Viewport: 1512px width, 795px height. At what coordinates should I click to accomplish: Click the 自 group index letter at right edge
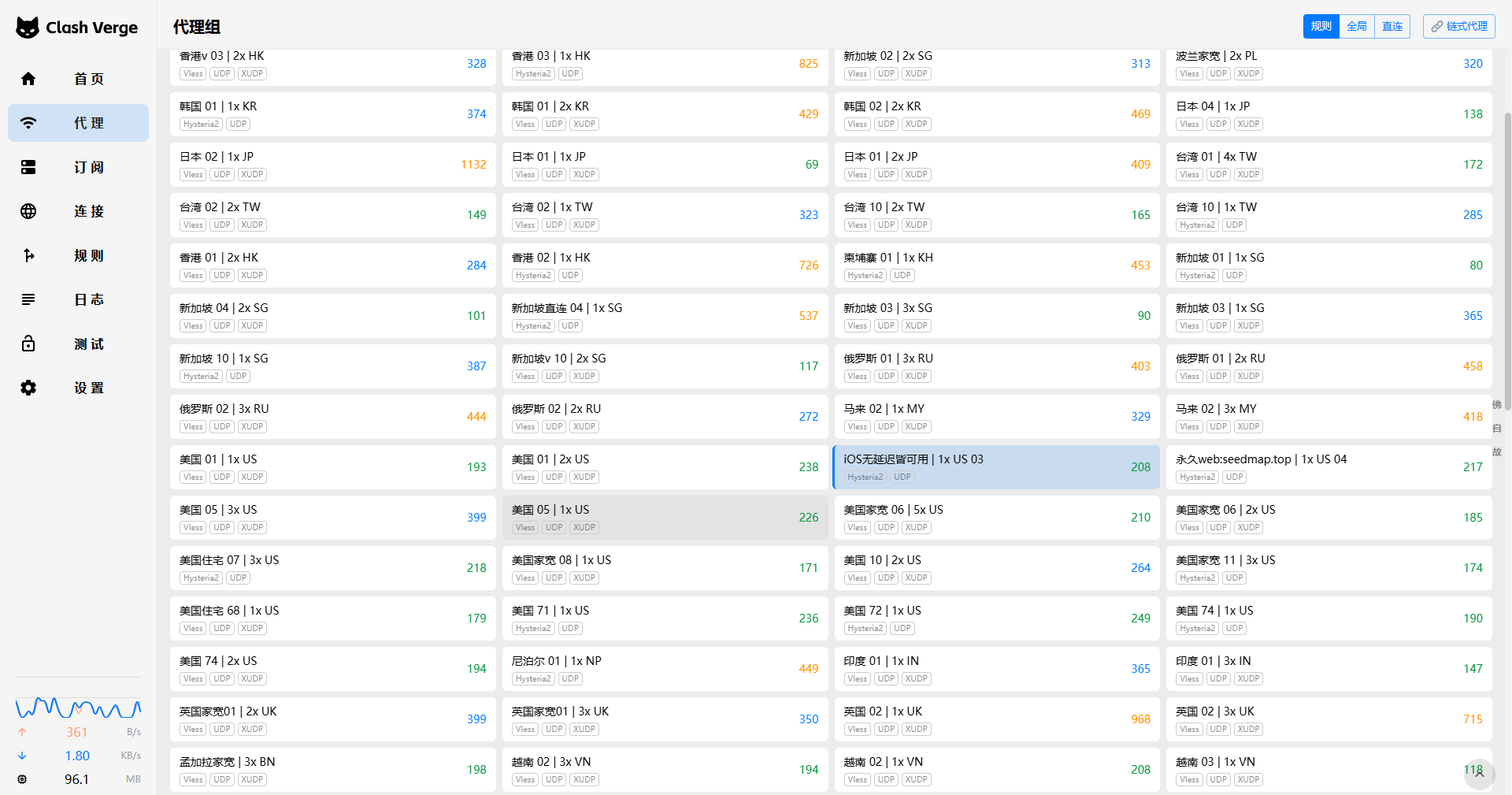(x=1497, y=429)
